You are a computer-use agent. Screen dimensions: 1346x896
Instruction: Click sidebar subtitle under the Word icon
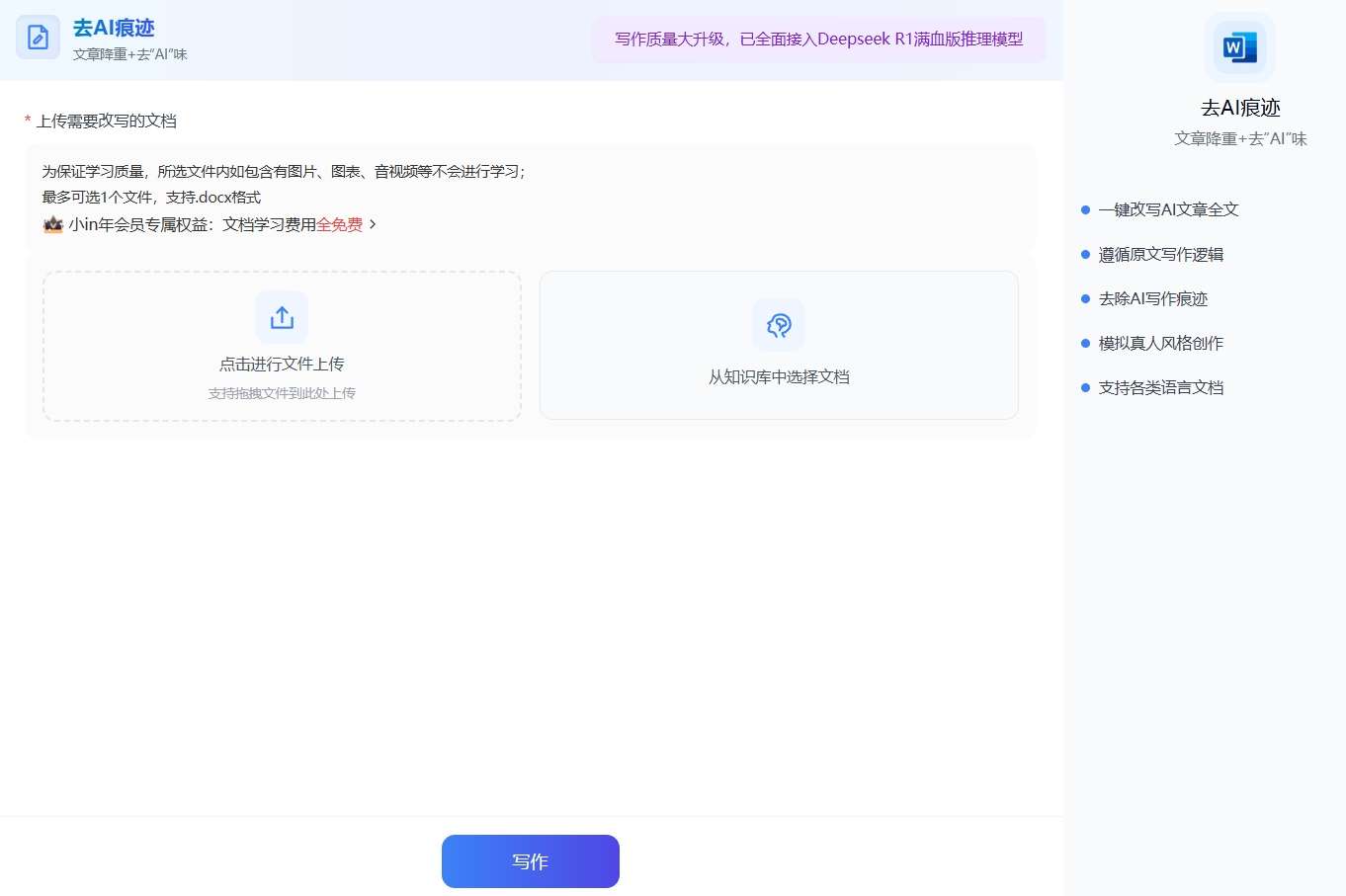(1240, 138)
